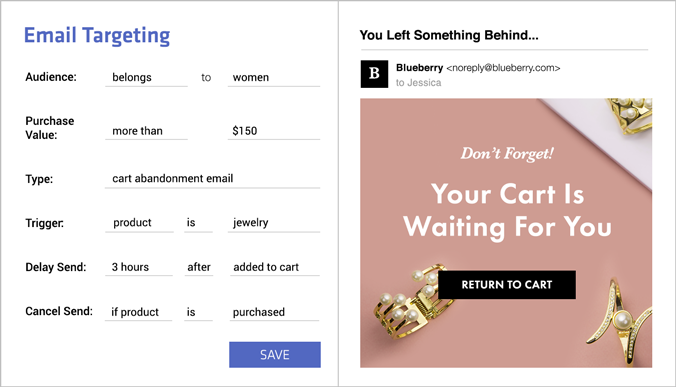The image size is (676, 387).
Task: Click the SAVE button
Action: pyautogui.click(x=275, y=355)
